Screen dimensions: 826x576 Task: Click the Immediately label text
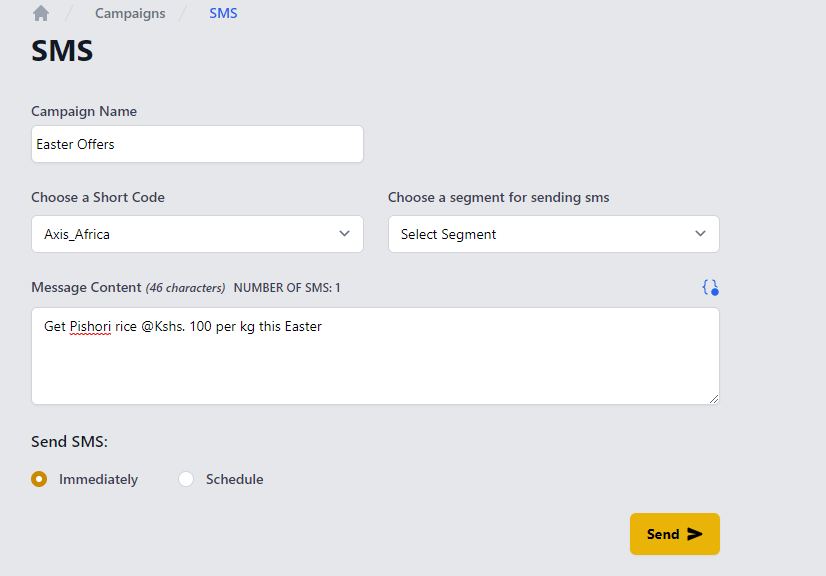[x=99, y=479]
